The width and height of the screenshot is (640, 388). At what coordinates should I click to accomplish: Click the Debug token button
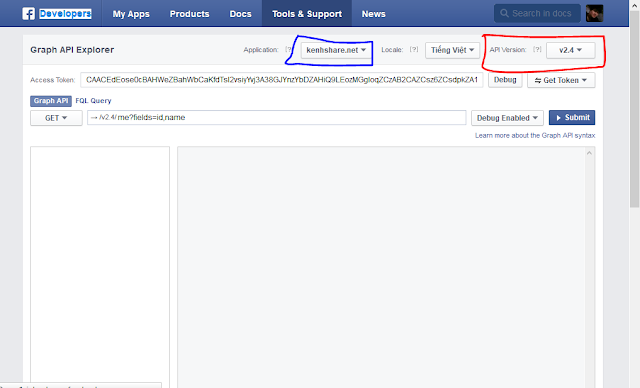tap(505, 80)
